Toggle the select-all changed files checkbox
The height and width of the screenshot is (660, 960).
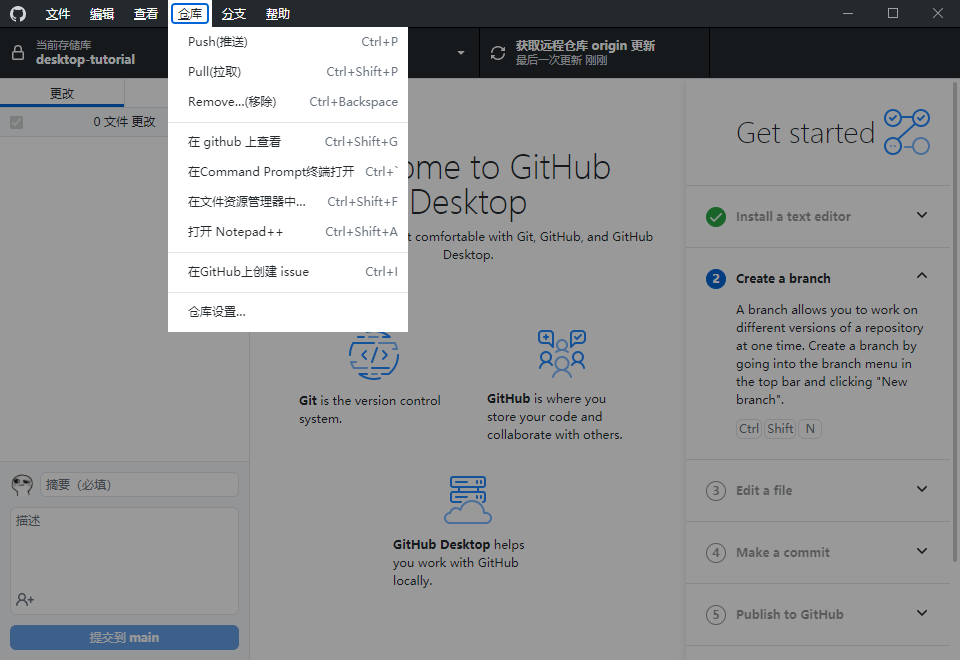[x=17, y=122]
